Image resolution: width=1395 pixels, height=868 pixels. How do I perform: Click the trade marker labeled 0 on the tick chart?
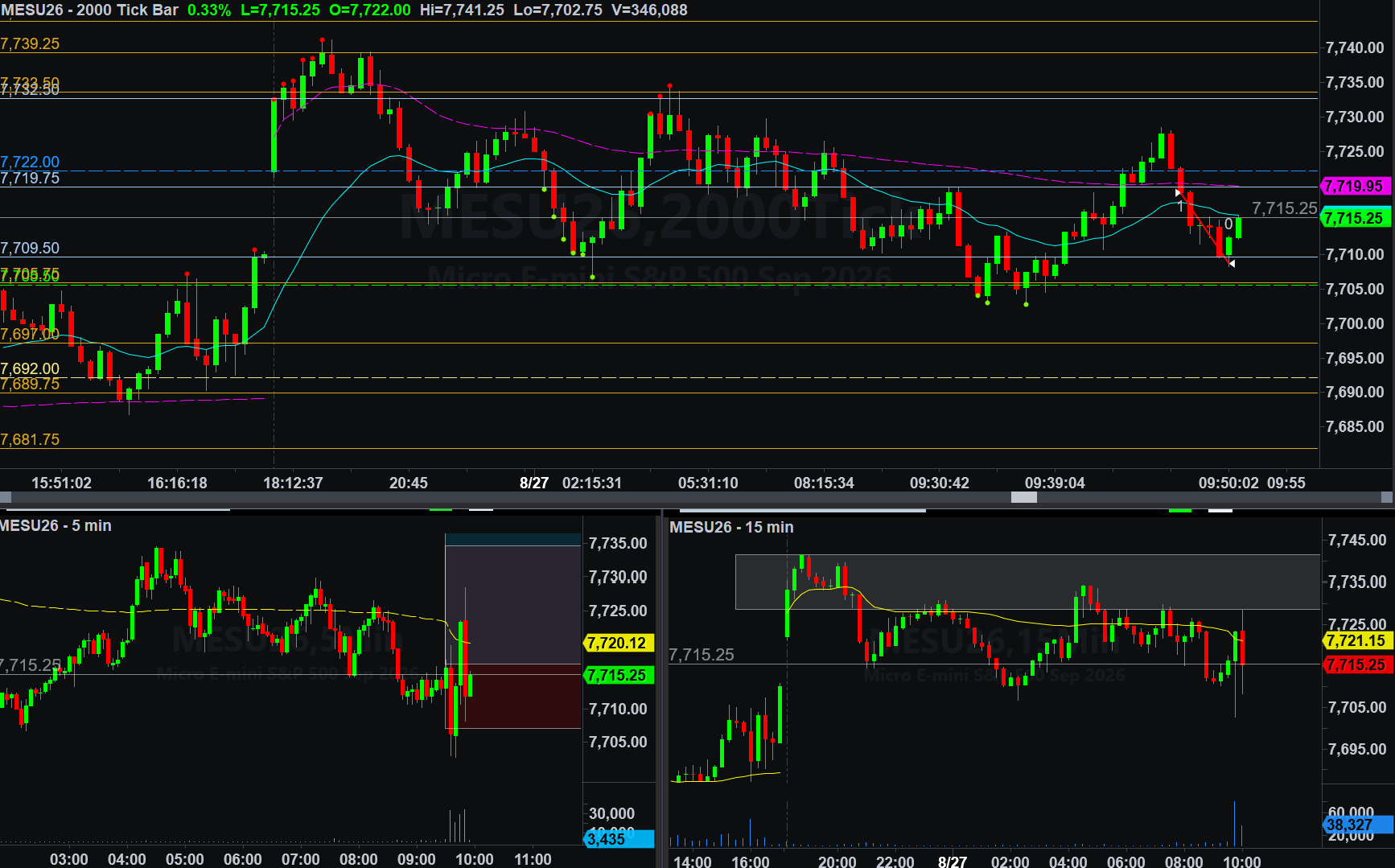pos(1228,224)
